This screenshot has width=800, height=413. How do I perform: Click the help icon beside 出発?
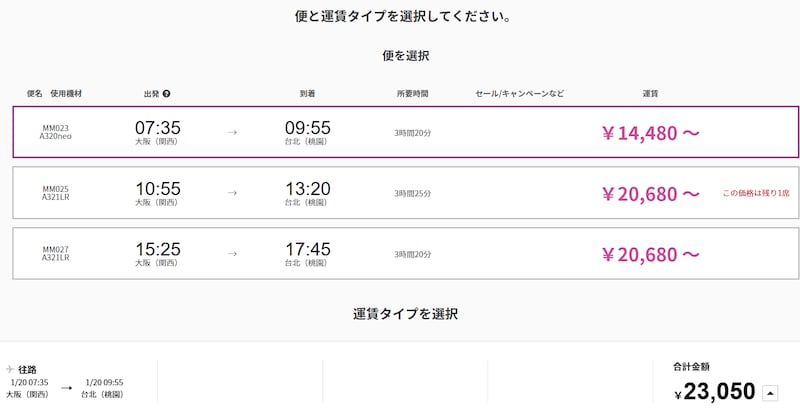[x=166, y=94]
